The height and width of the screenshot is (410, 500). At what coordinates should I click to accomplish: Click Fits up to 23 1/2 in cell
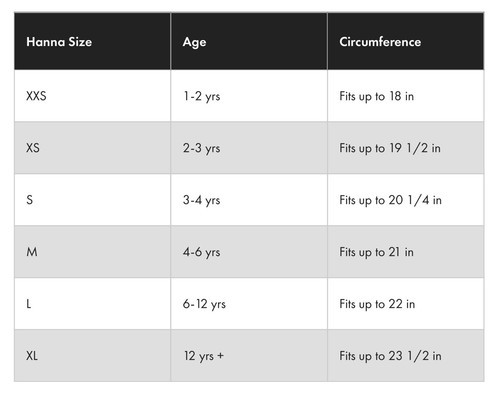point(406,356)
